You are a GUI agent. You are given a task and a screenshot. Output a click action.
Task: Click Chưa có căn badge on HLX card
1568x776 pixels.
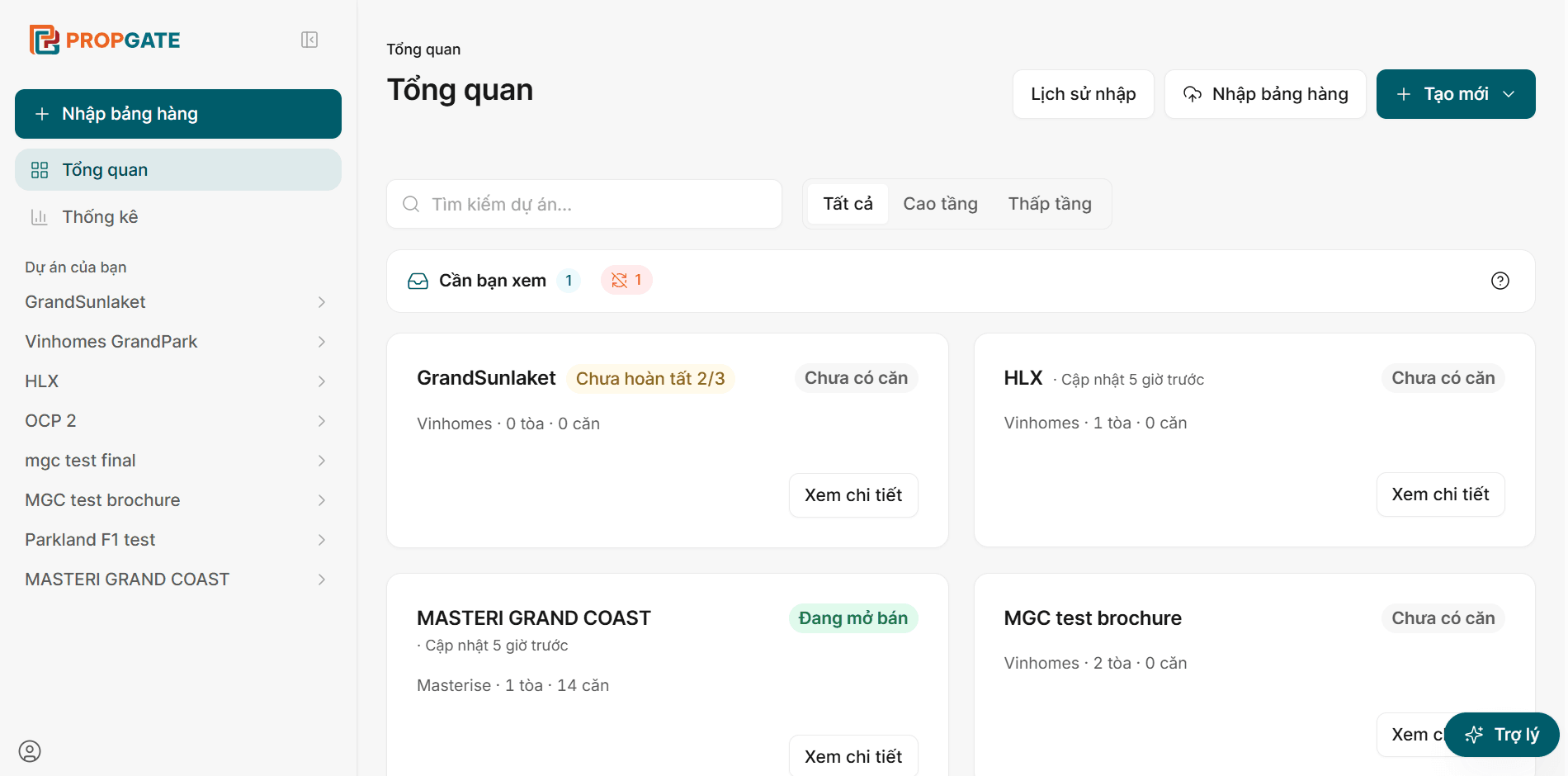click(x=1443, y=378)
